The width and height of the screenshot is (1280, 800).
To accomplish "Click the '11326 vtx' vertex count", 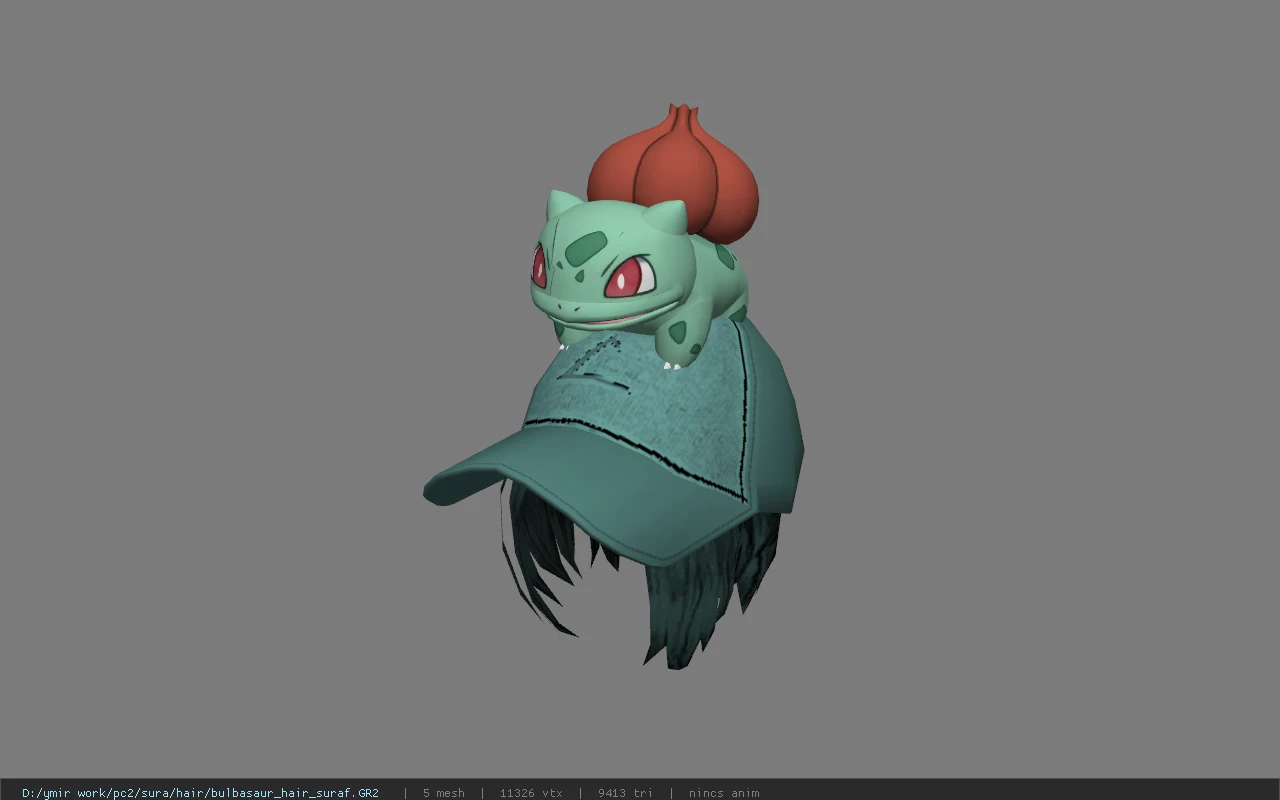I will pos(531,793).
